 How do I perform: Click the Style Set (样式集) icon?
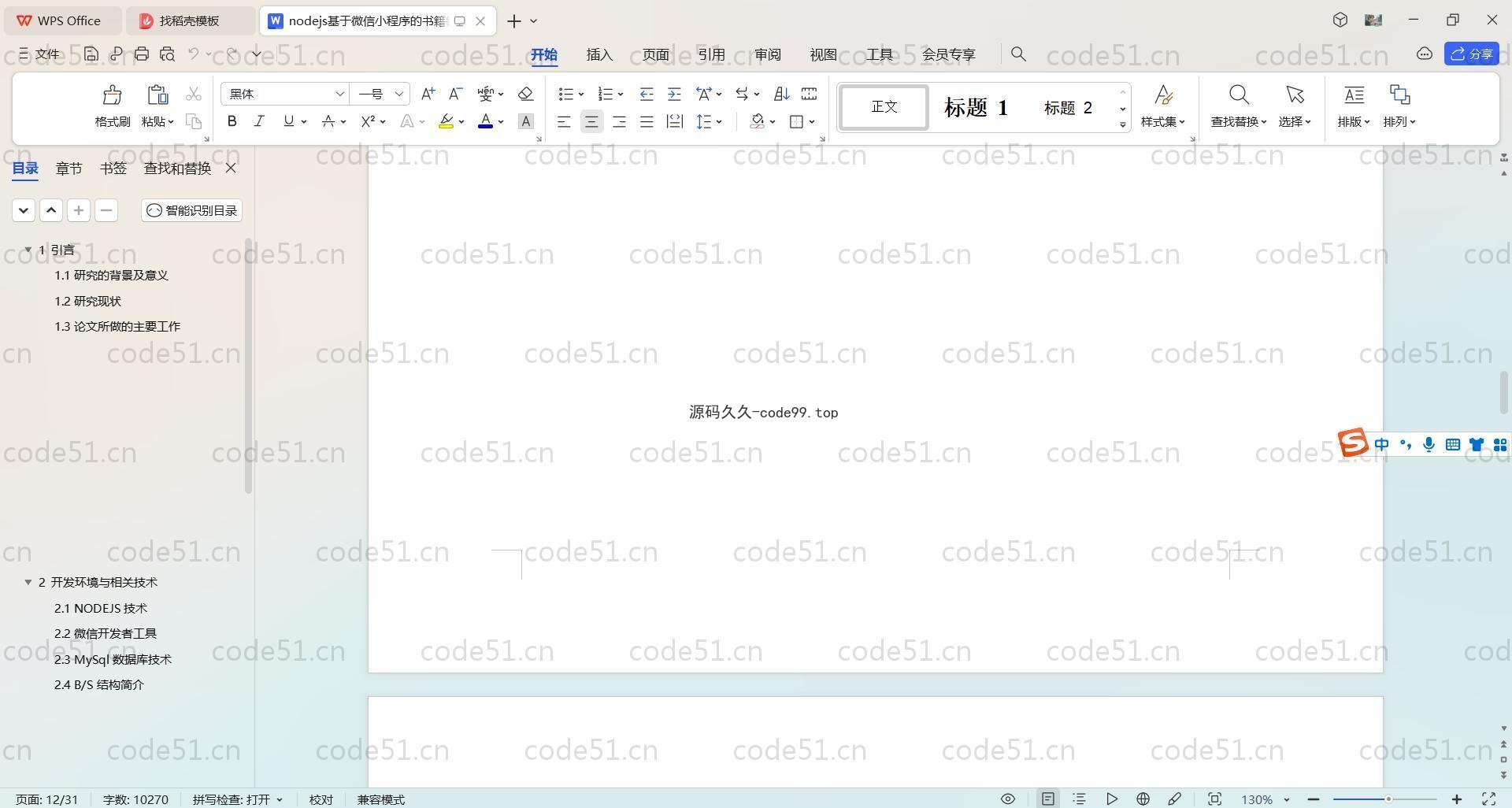click(1163, 95)
